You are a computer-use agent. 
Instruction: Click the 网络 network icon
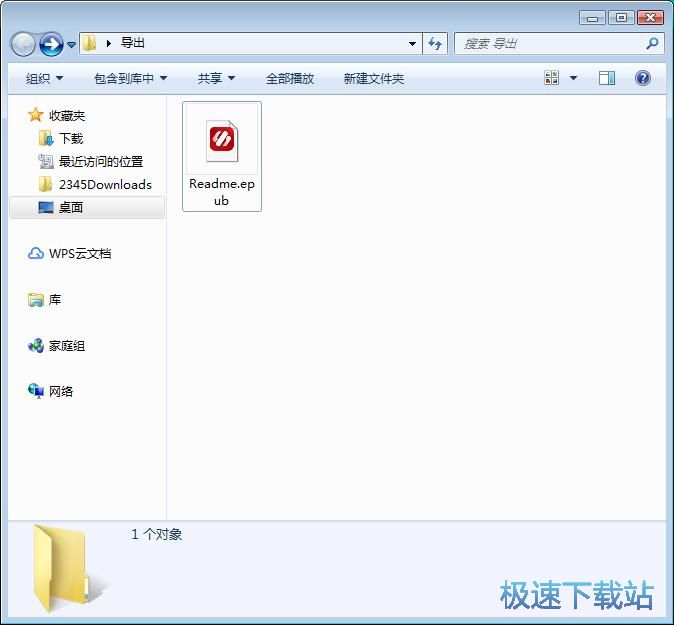[36, 391]
